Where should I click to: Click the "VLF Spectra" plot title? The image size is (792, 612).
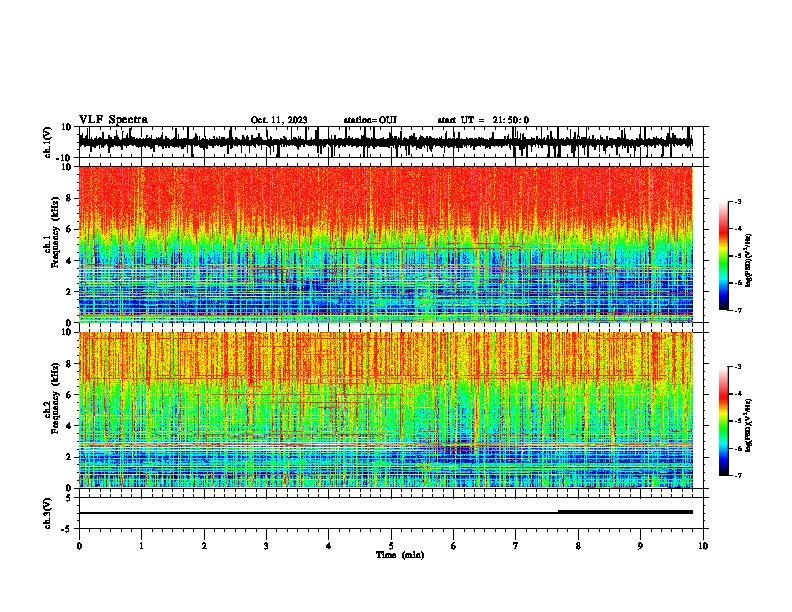pyautogui.click(x=113, y=120)
